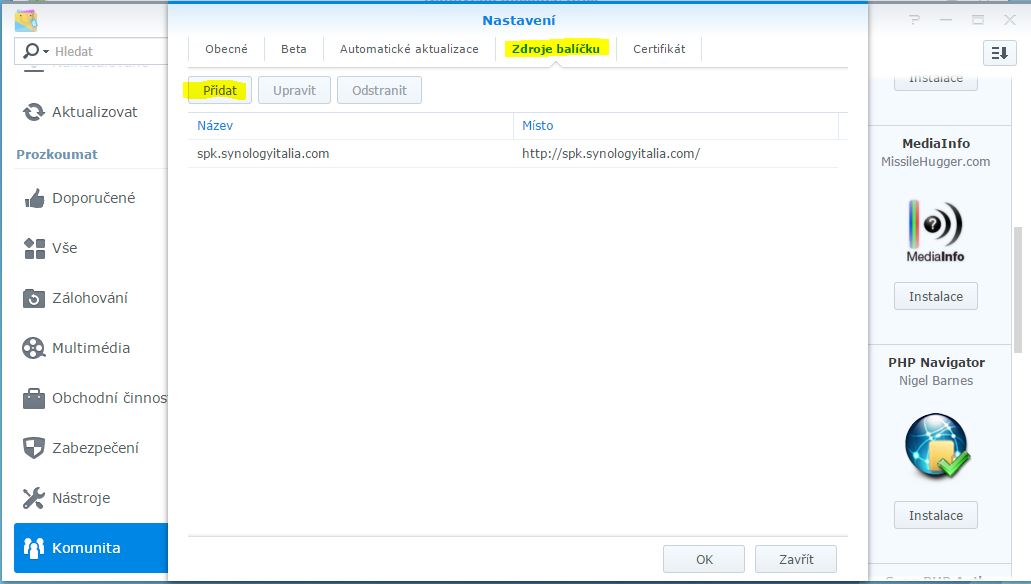Switch to the Certifikát tab
Image resolution: width=1031 pixels, height=584 pixels.
click(x=659, y=49)
